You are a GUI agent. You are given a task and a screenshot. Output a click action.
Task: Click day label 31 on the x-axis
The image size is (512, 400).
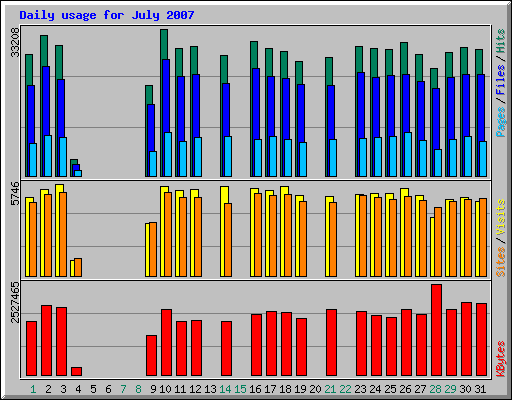[x=480, y=389]
